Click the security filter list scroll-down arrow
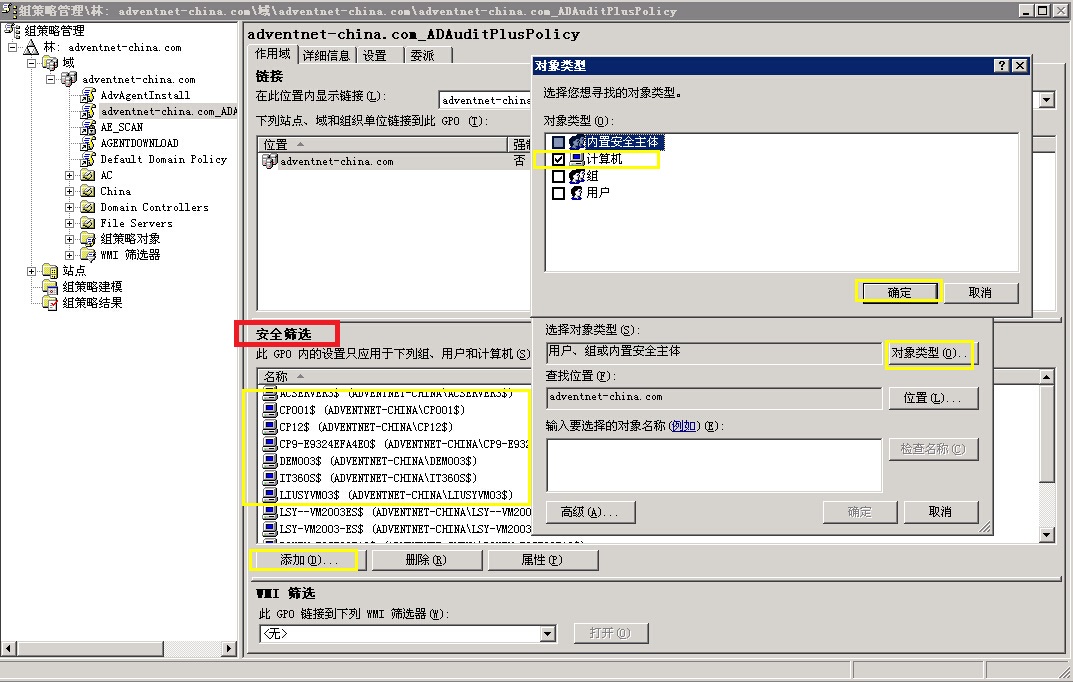The image size is (1073, 682). [x=1046, y=535]
